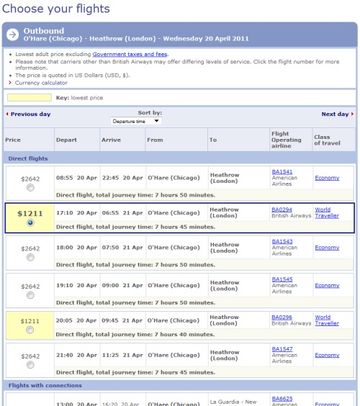Open flight number BA1541 details
This screenshot has width=360, height=406.
pos(282,172)
